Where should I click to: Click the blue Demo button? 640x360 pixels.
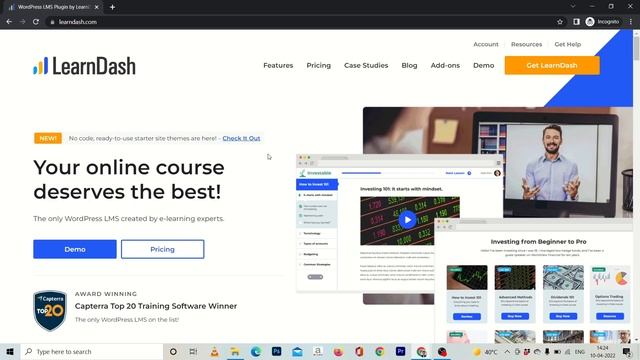[75, 249]
